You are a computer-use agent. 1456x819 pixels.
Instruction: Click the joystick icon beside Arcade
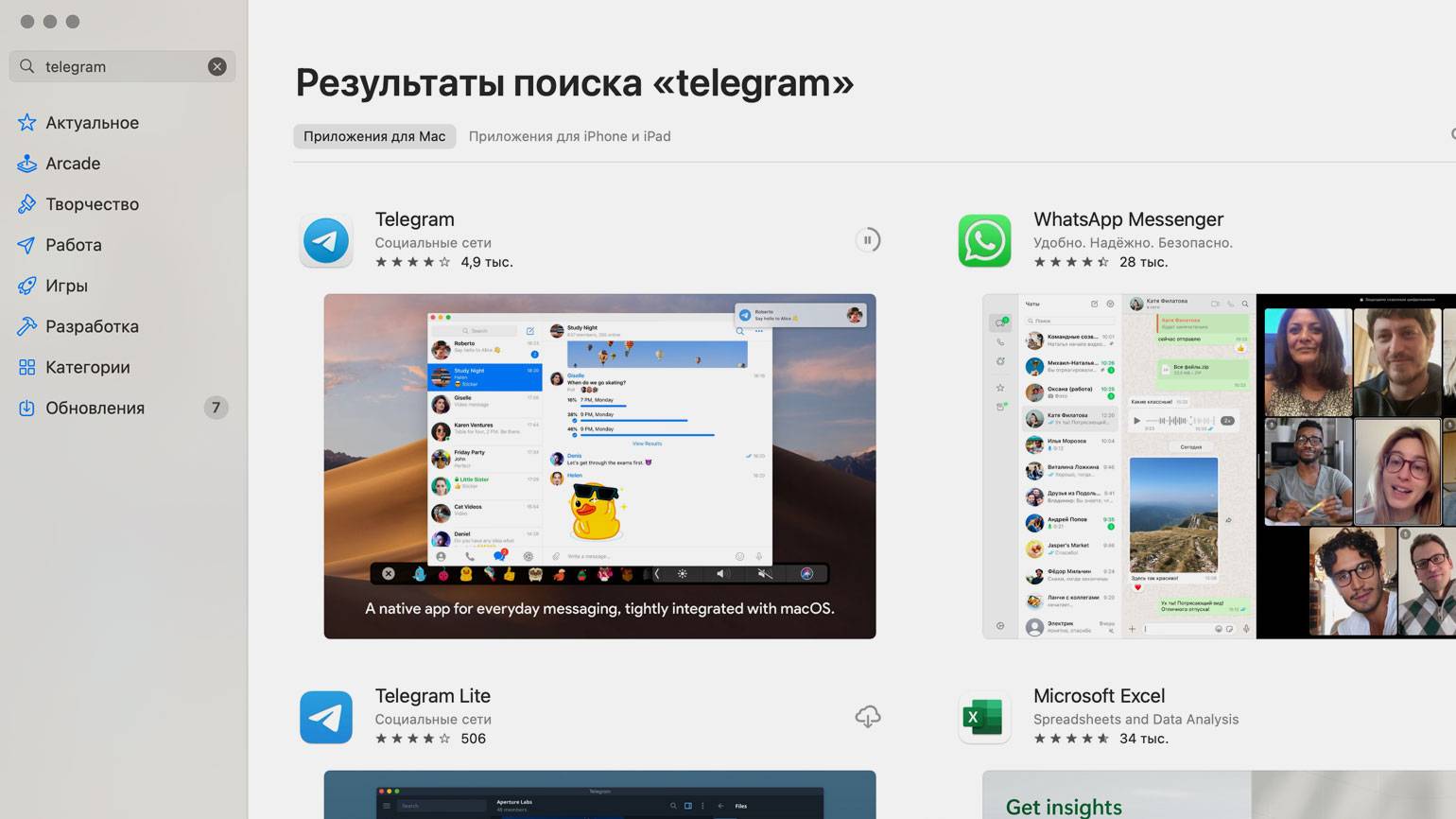pyautogui.click(x=27, y=164)
